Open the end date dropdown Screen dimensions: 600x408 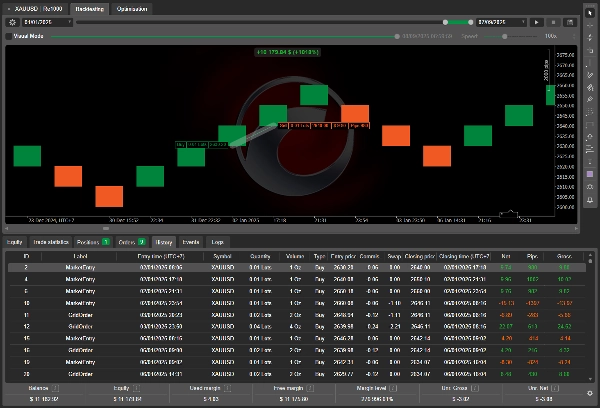(x=500, y=21)
